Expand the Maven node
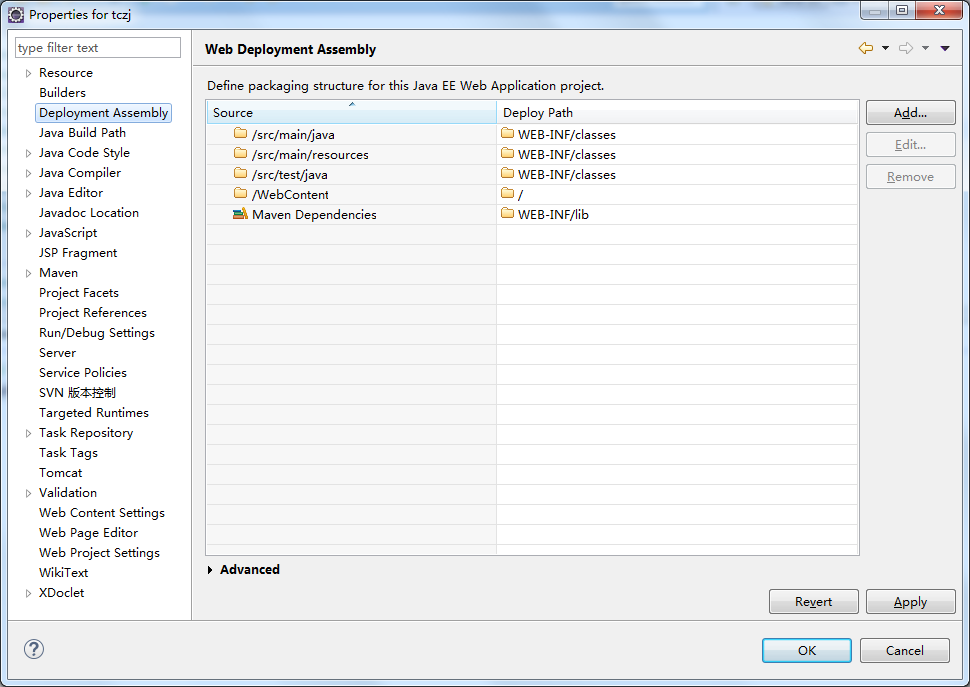Screen dimensions: 970x687 point(28,273)
